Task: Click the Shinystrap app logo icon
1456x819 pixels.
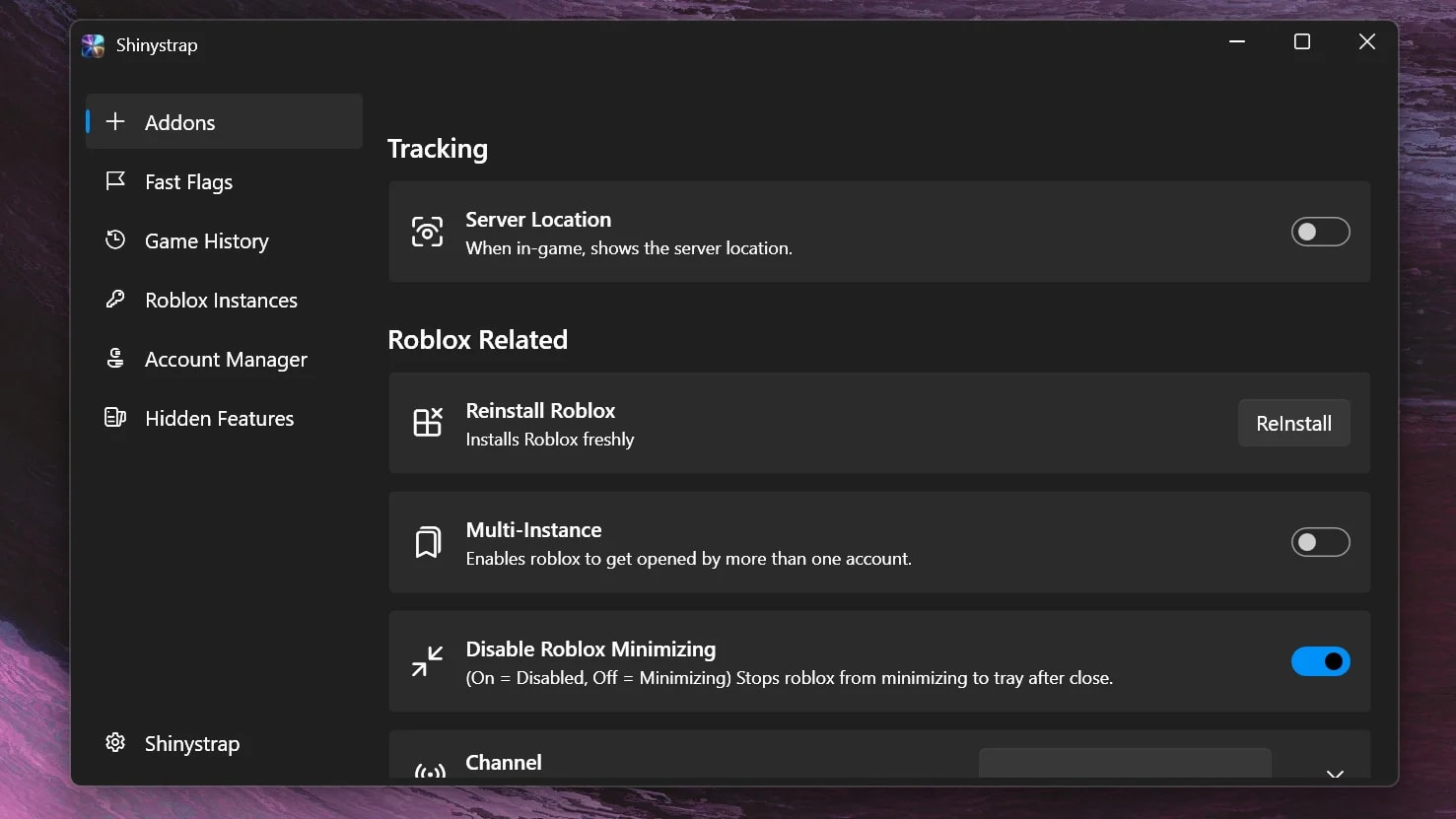Action: click(x=93, y=45)
